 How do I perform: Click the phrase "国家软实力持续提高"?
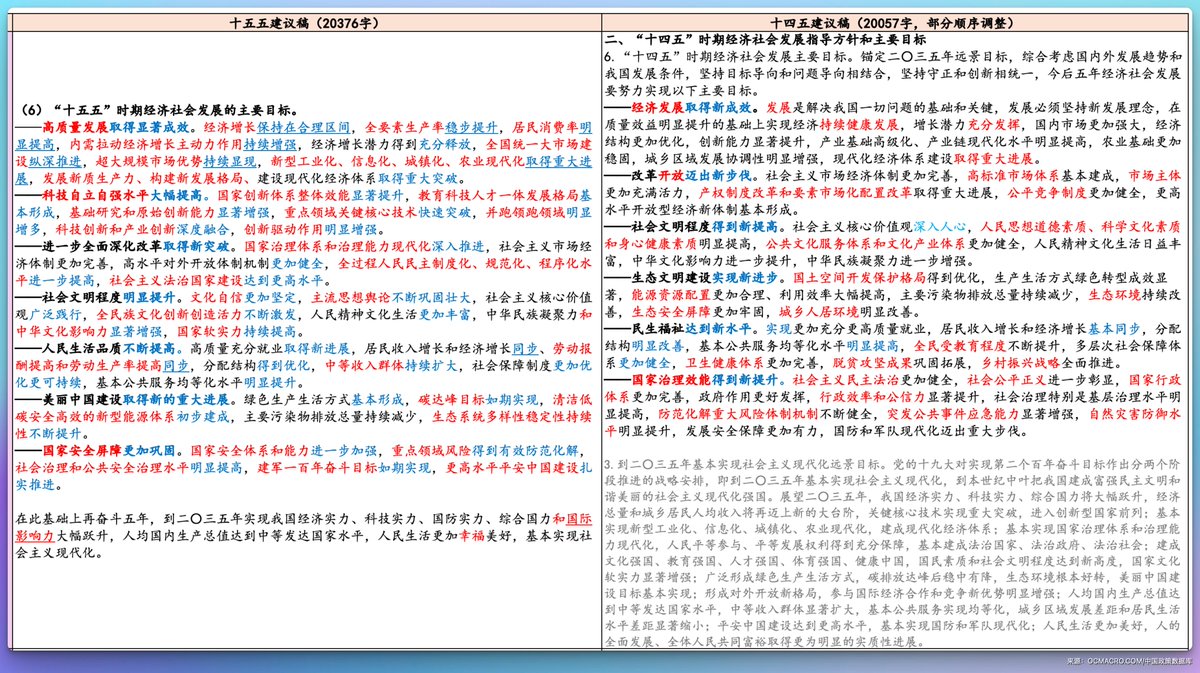(x=236, y=331)
